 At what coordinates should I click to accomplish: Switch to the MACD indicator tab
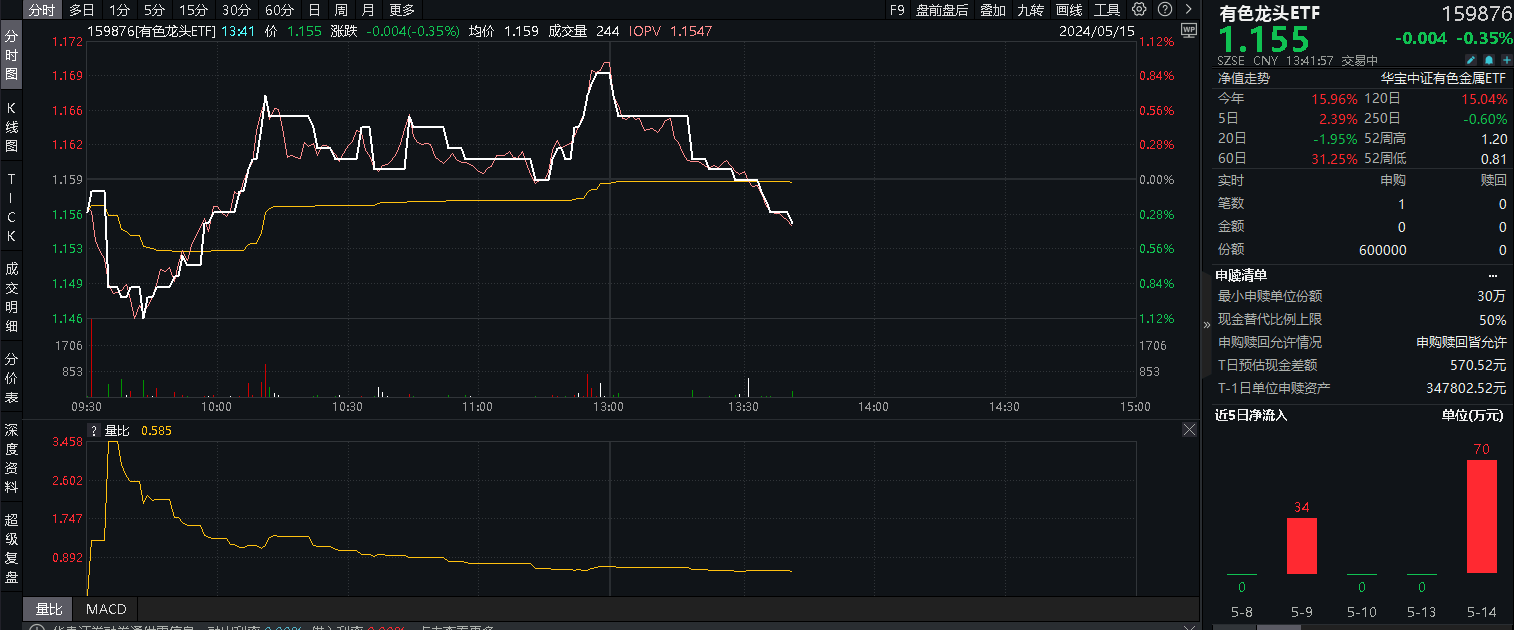pyautogui.click(x=106, y=608)
